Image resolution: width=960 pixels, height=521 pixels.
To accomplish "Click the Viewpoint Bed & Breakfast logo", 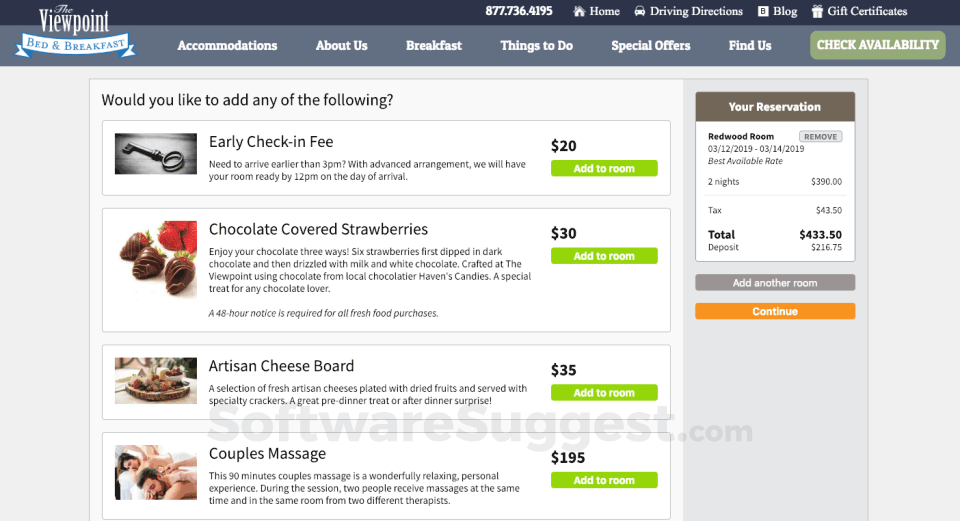I will [75, 32].
